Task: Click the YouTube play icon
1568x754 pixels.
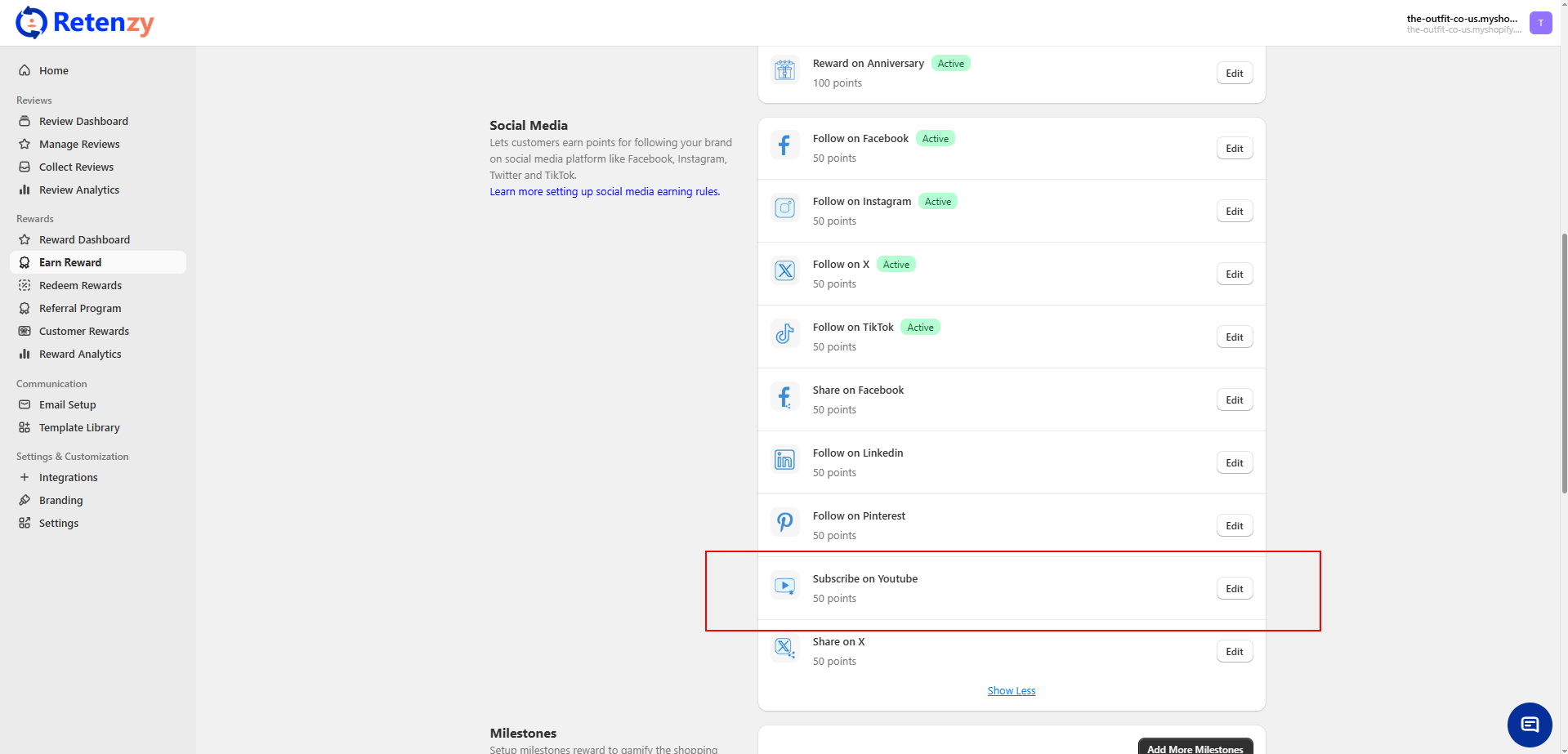Action: point(784,586)
